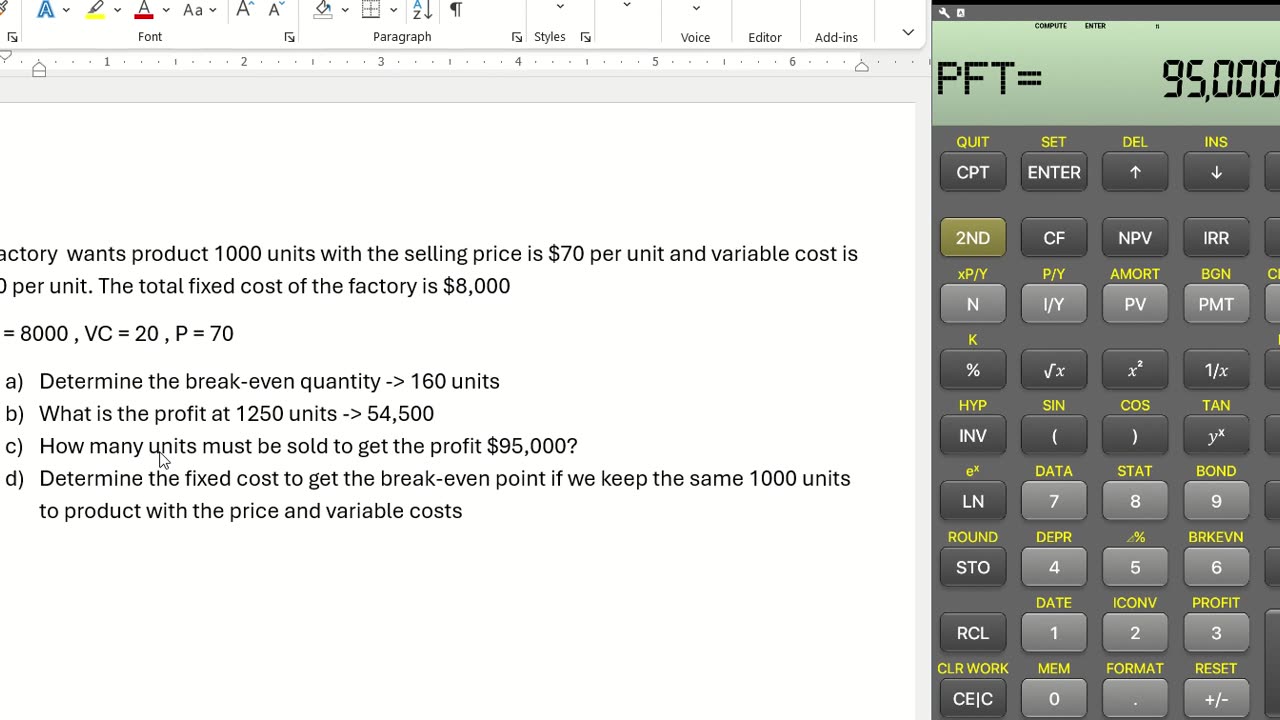
Task: Click the 6 key on calculator
Action: (x=1216, y=567)
